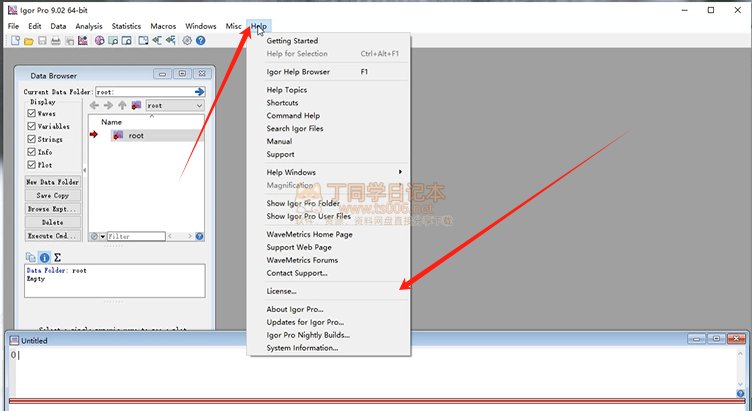The image size is (752, 411).
Task: Open the Analysis menu
Action: click(89, 25)
